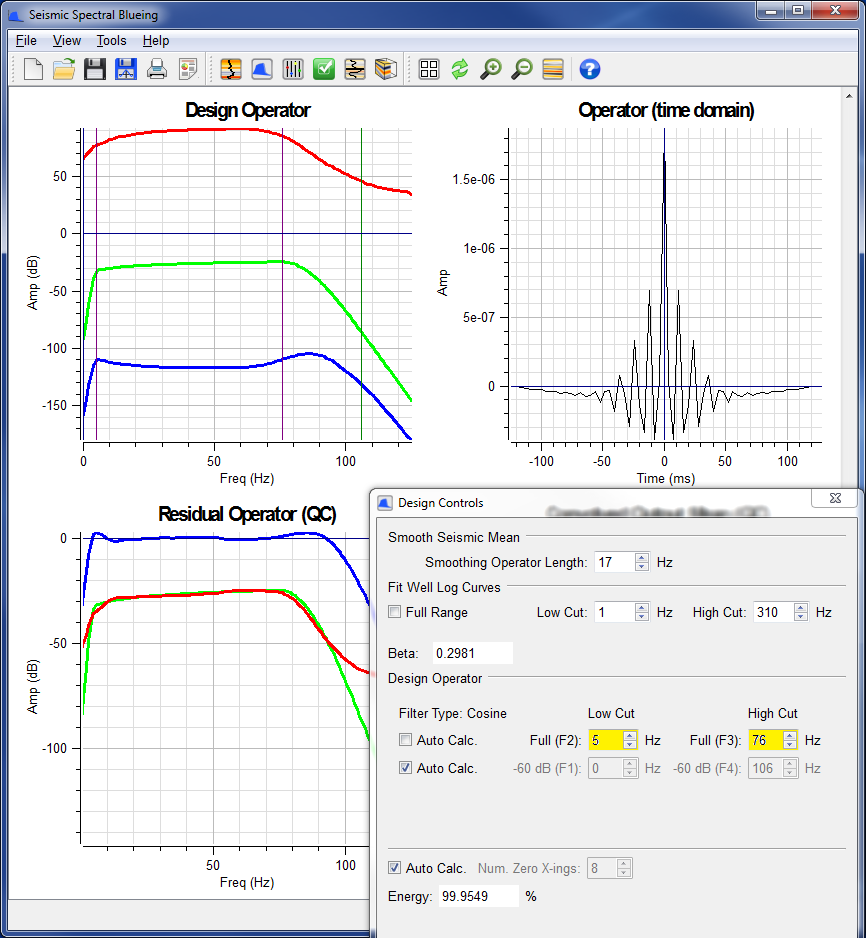Click the blue spectrum design operator icon

tap(262, 69)
